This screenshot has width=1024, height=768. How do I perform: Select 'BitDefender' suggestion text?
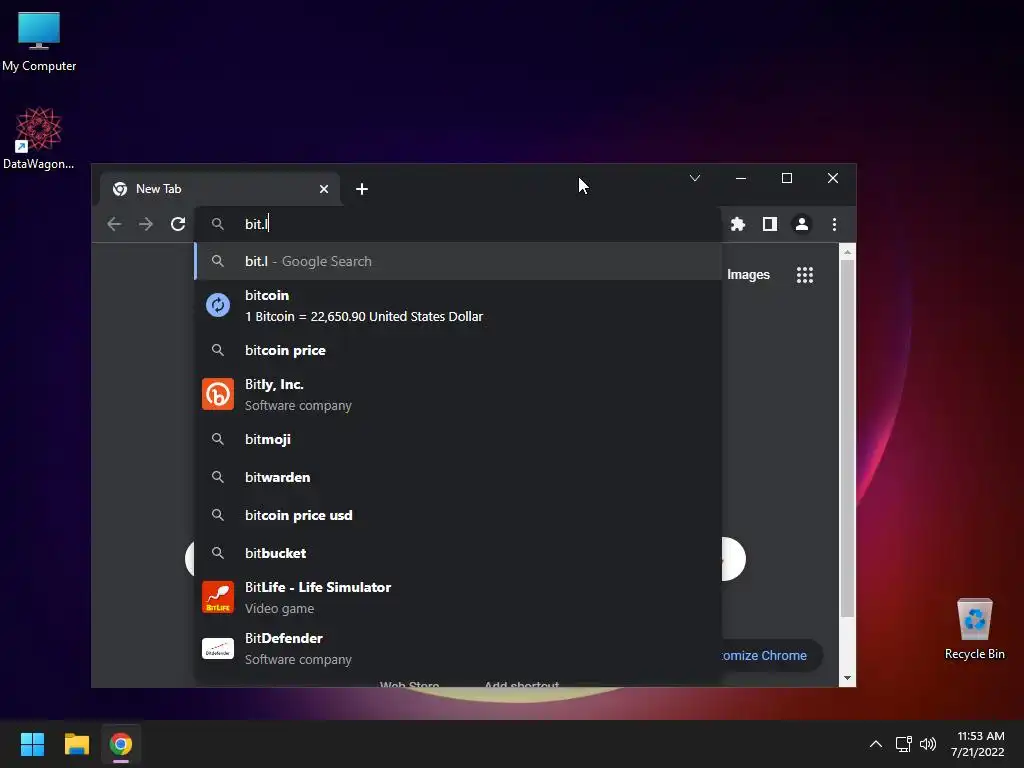(283, 638)
